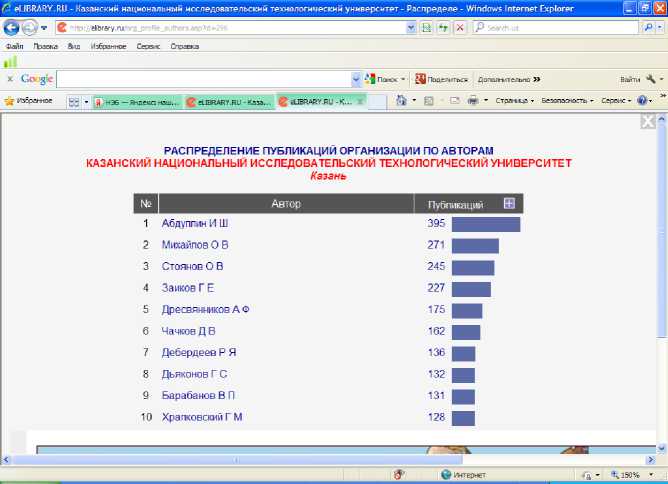Click the Google Поиск button
The image size is (668, 484).
tap(384, 79)
